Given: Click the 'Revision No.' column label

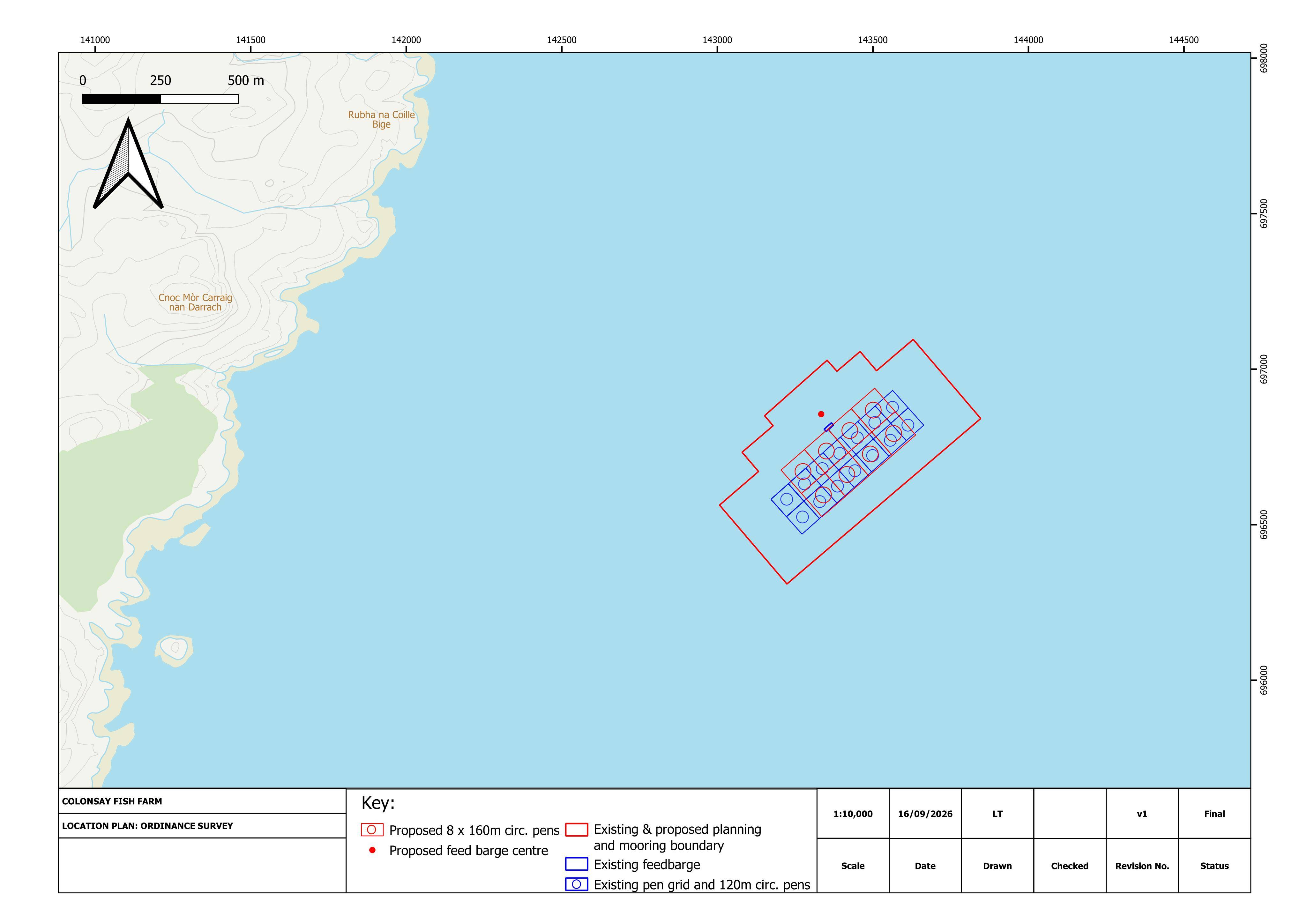Looking at the screenshot, I should coord(1142,866).
